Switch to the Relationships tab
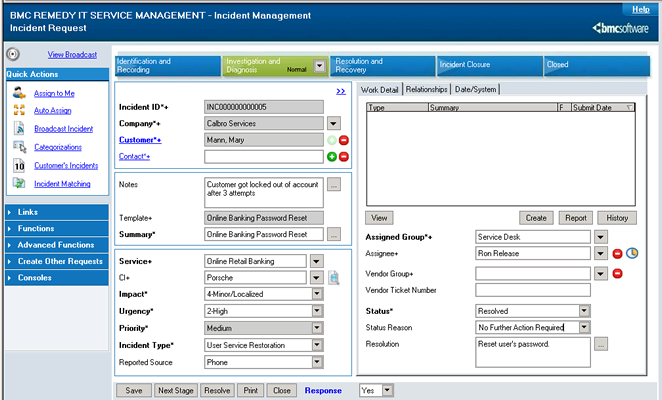This screenshot has height=400, width=662. (426, 90)
